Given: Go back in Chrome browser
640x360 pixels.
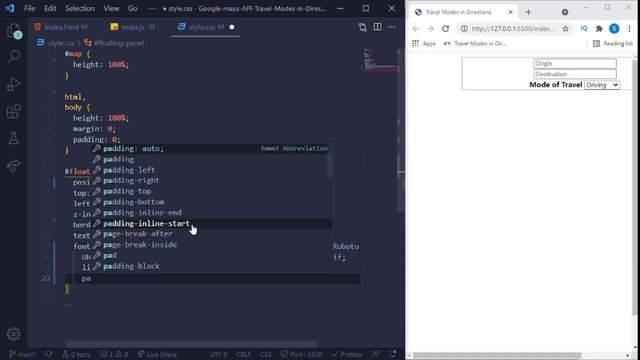Looking at the screenshot, I should tap(416, 29).
